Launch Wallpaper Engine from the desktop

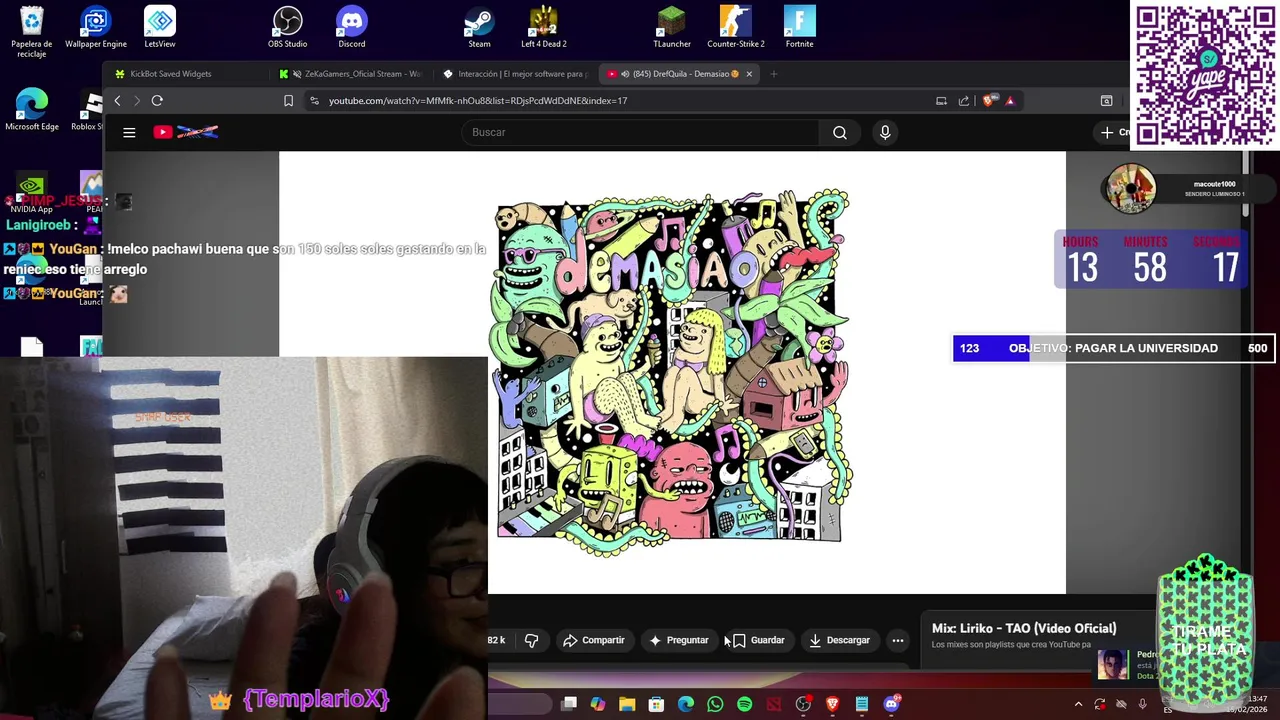pyautogui.click(x=96, y=27)
